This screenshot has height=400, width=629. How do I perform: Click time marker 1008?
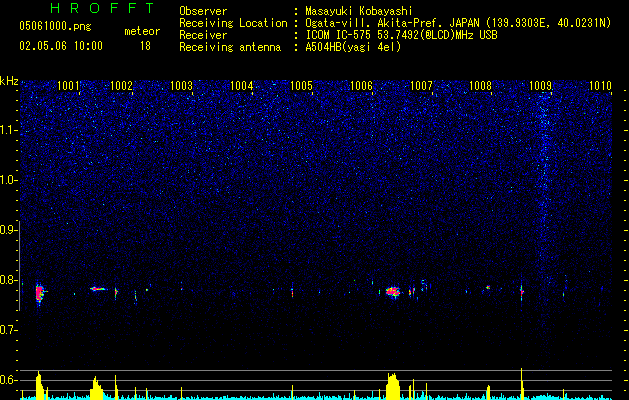[x=480, y=85]
